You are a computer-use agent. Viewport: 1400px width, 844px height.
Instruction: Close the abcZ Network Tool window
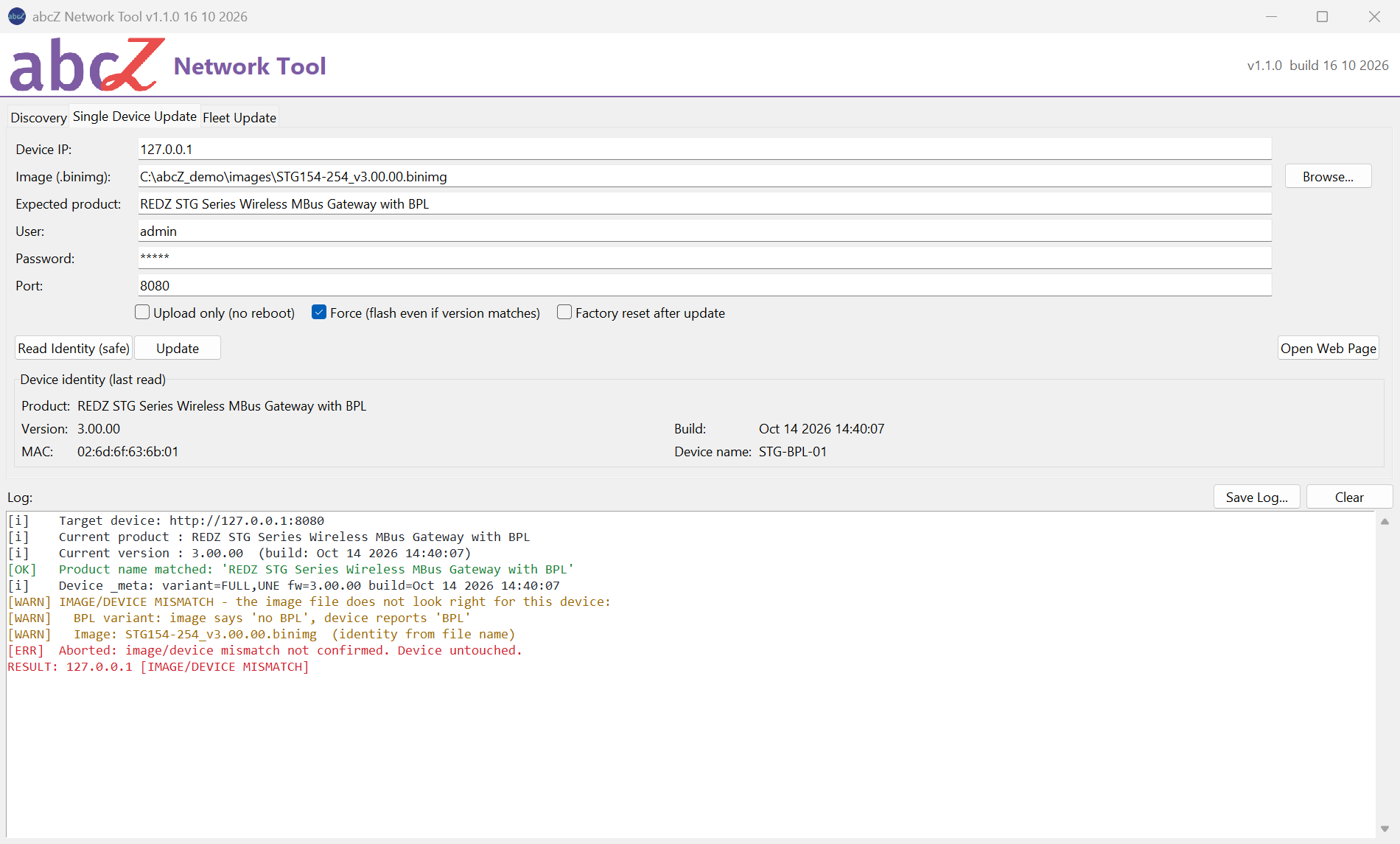coord(1374,16)
